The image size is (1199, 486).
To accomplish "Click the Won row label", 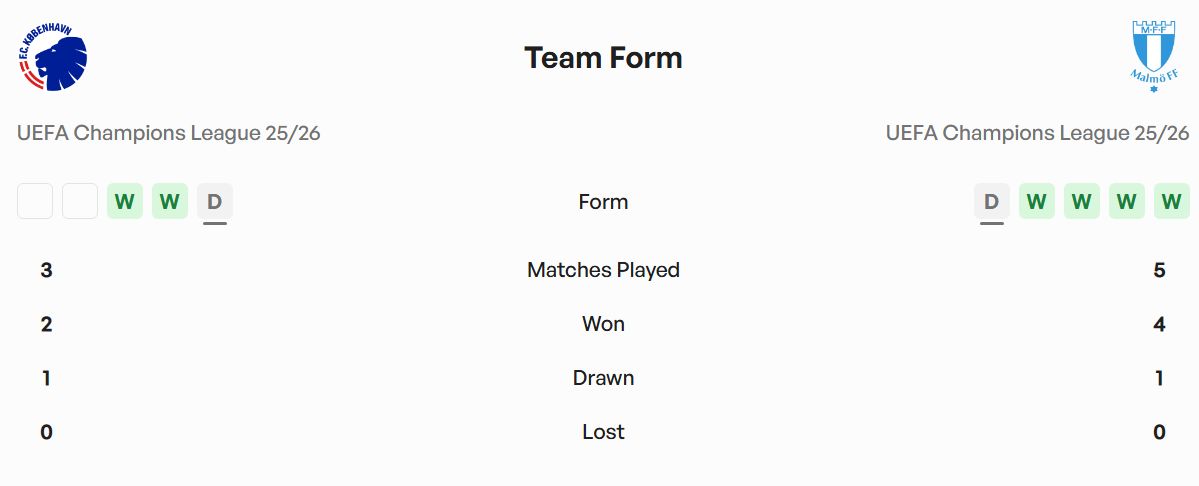I will (603, 324).
